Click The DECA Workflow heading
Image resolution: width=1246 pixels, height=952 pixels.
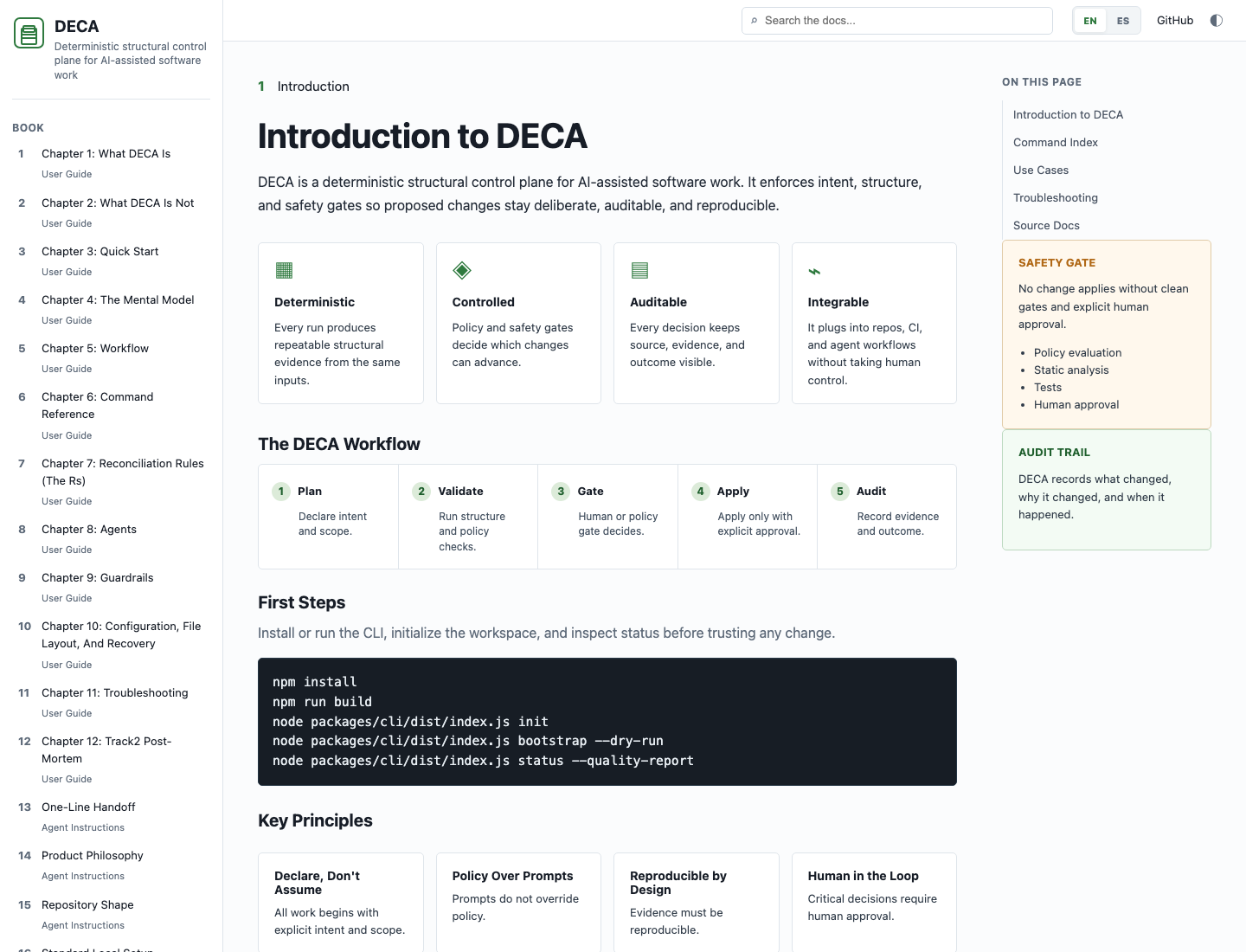(338, 444)
